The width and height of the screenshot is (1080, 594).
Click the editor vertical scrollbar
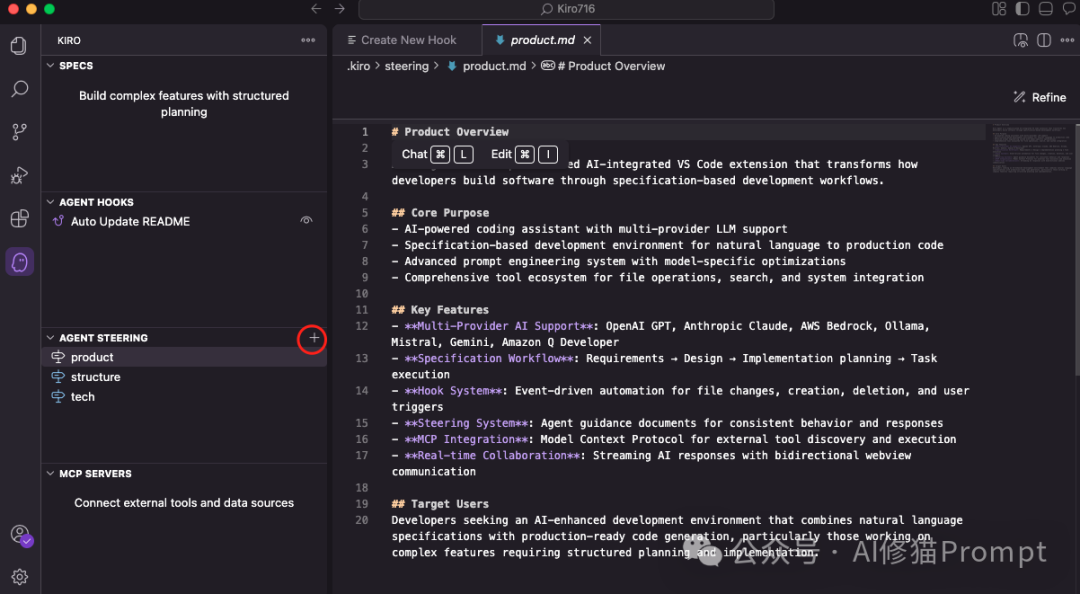click(x=1077, y=249)
